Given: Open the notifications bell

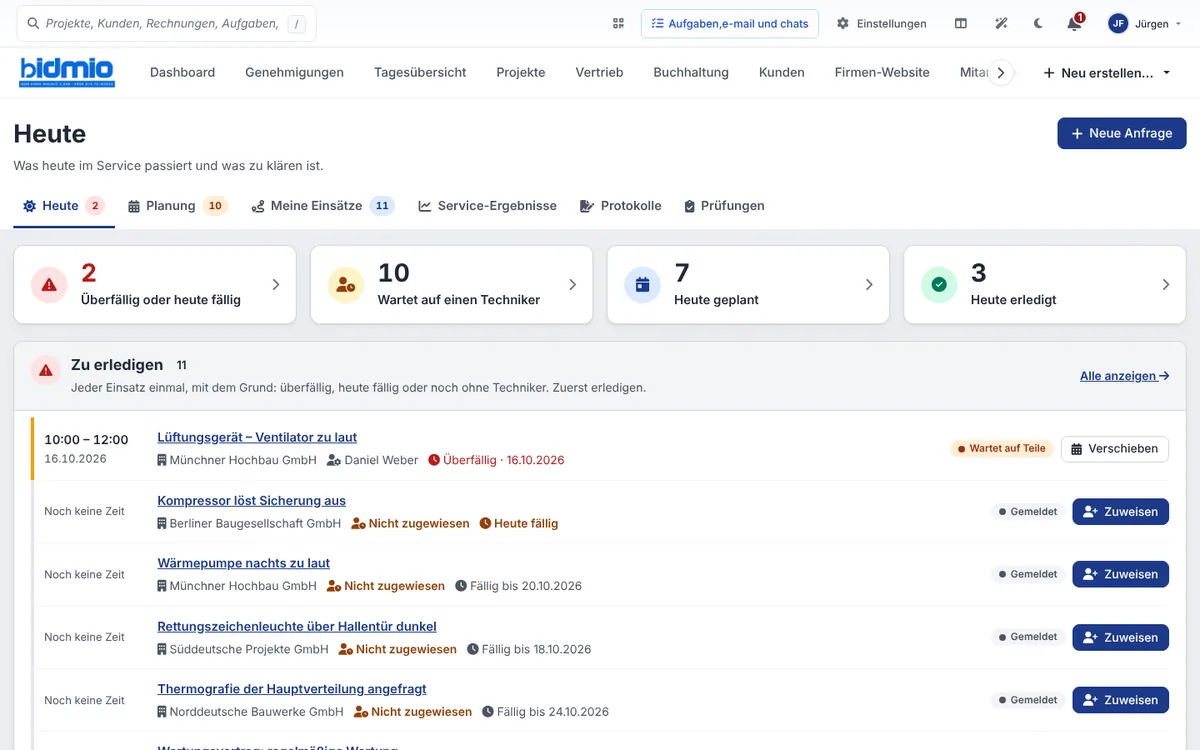Looking at the screenshot, I should coord(1074,23).
